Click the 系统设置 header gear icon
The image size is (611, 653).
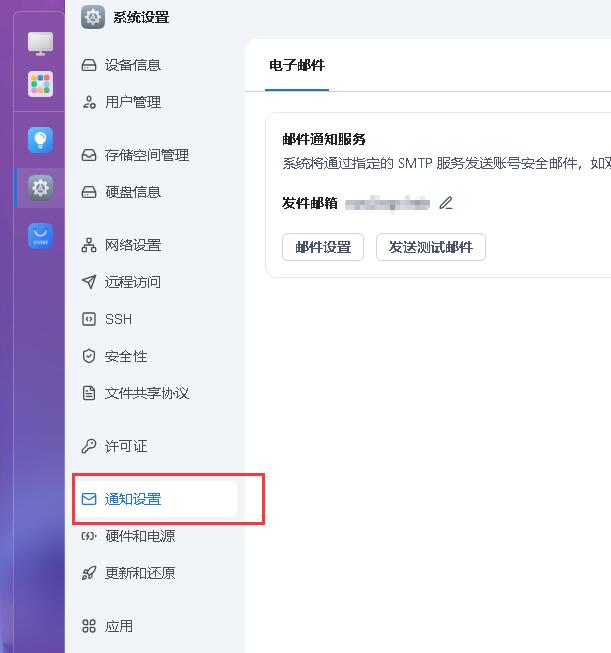(93, 17)
